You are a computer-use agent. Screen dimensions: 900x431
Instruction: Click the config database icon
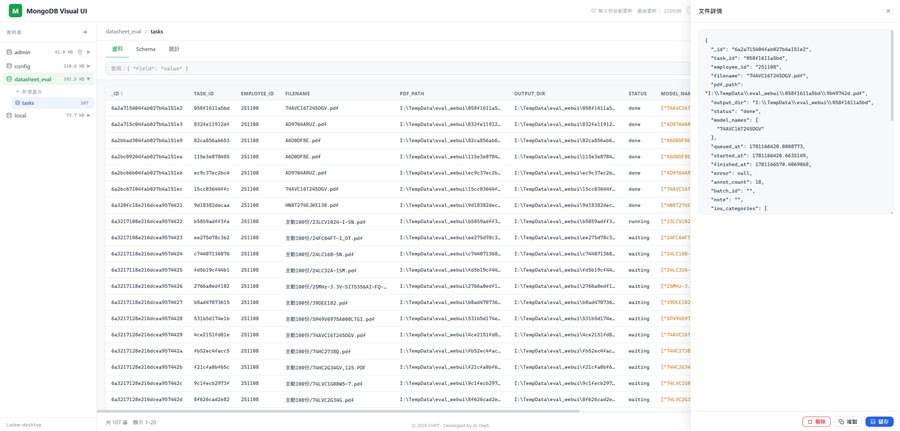(9, 66)
